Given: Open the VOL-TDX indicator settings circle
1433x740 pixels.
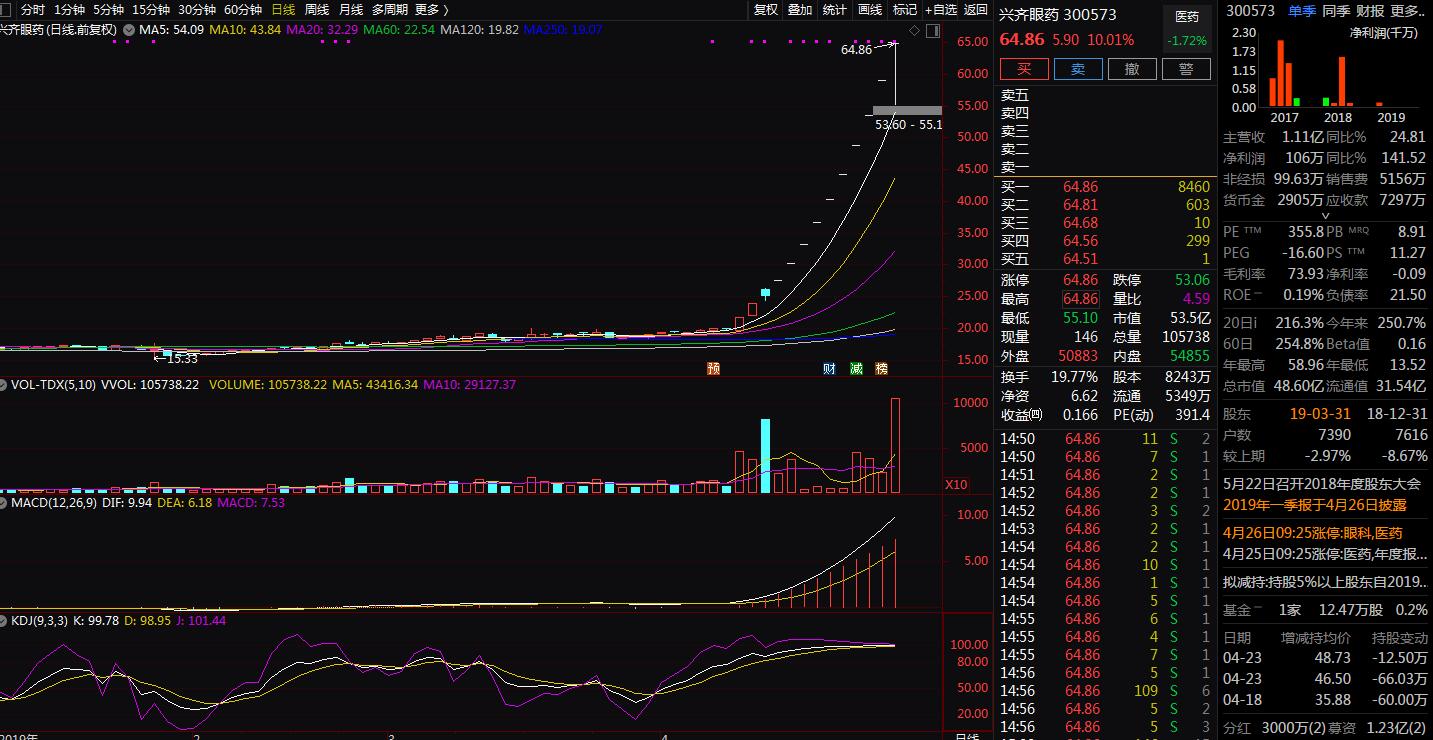Looking at the screenshot, I should tap(5, 384).
